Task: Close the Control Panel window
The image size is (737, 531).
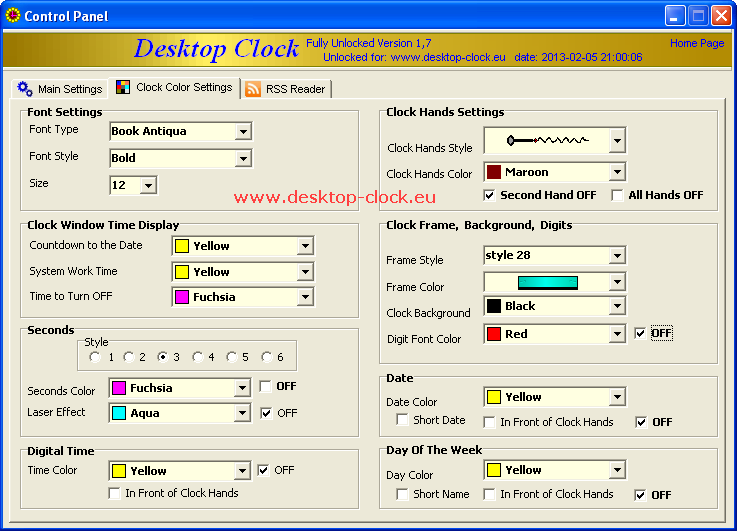Action: pyautogui.click(x=721, y=16)
